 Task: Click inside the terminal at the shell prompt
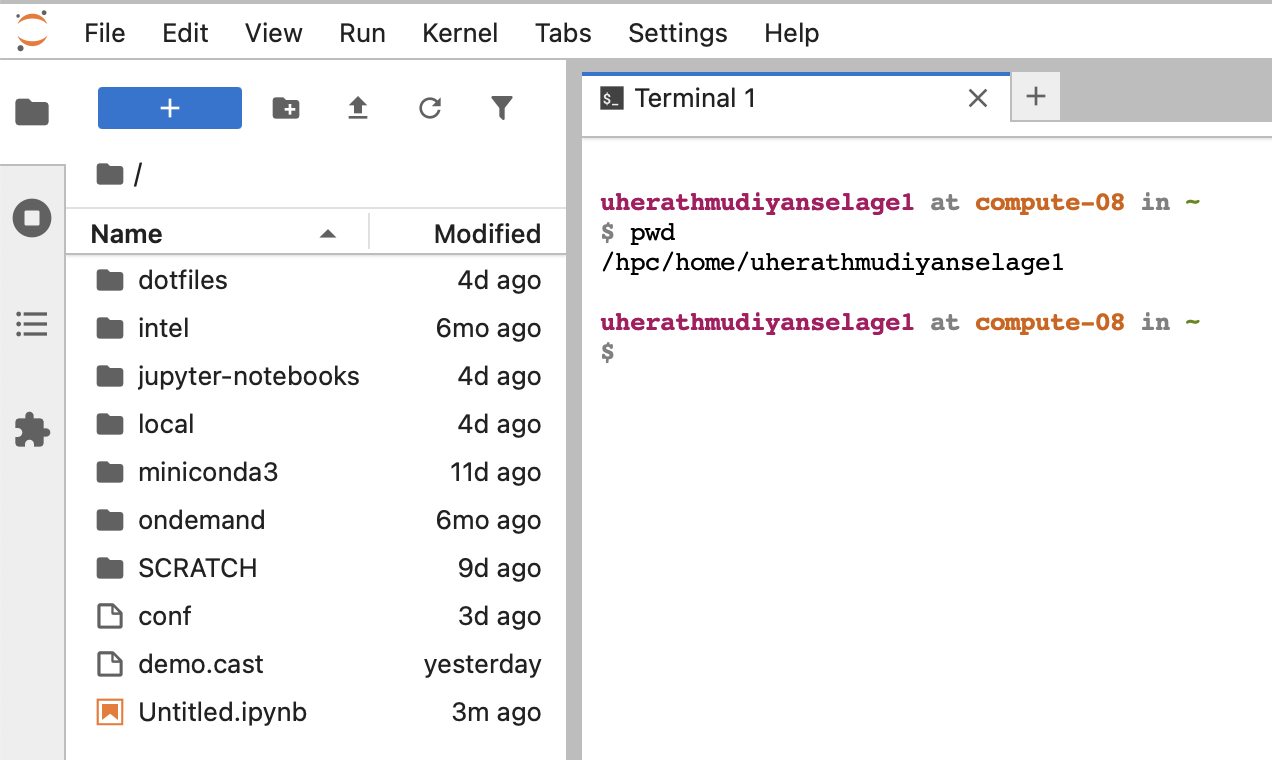(800, 350)
